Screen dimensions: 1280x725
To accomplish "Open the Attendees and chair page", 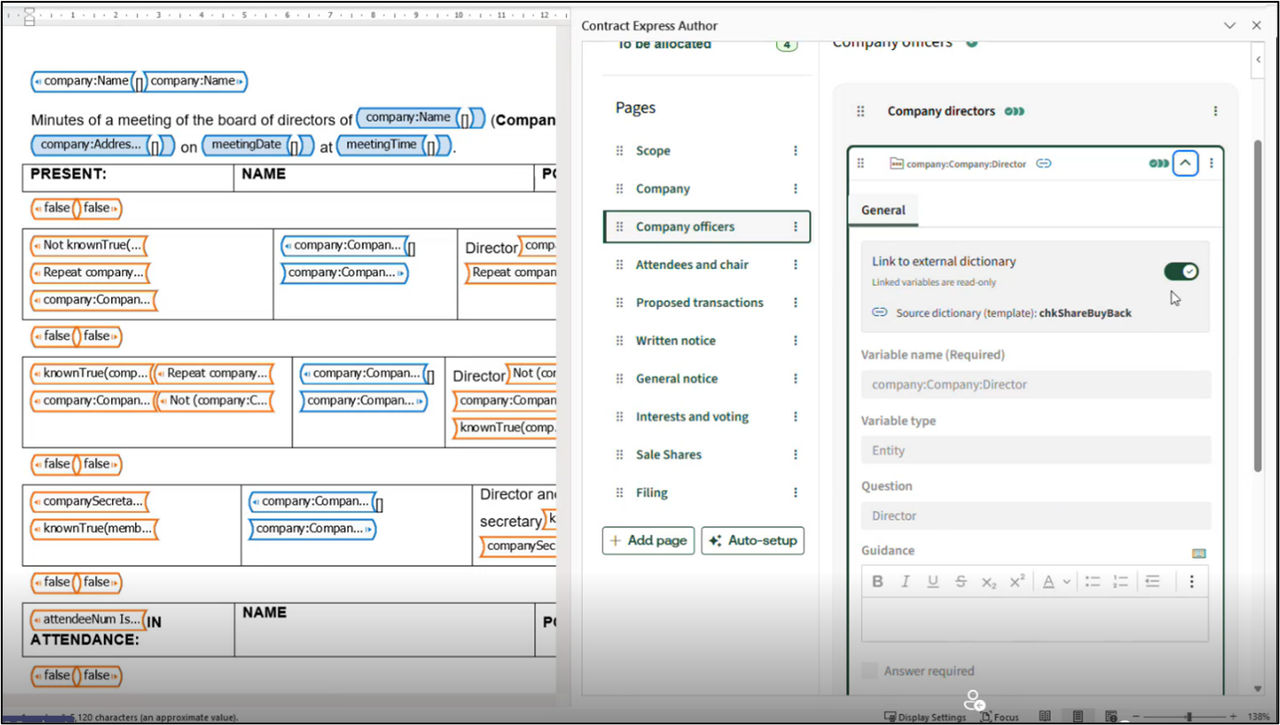I will [692, 265].
